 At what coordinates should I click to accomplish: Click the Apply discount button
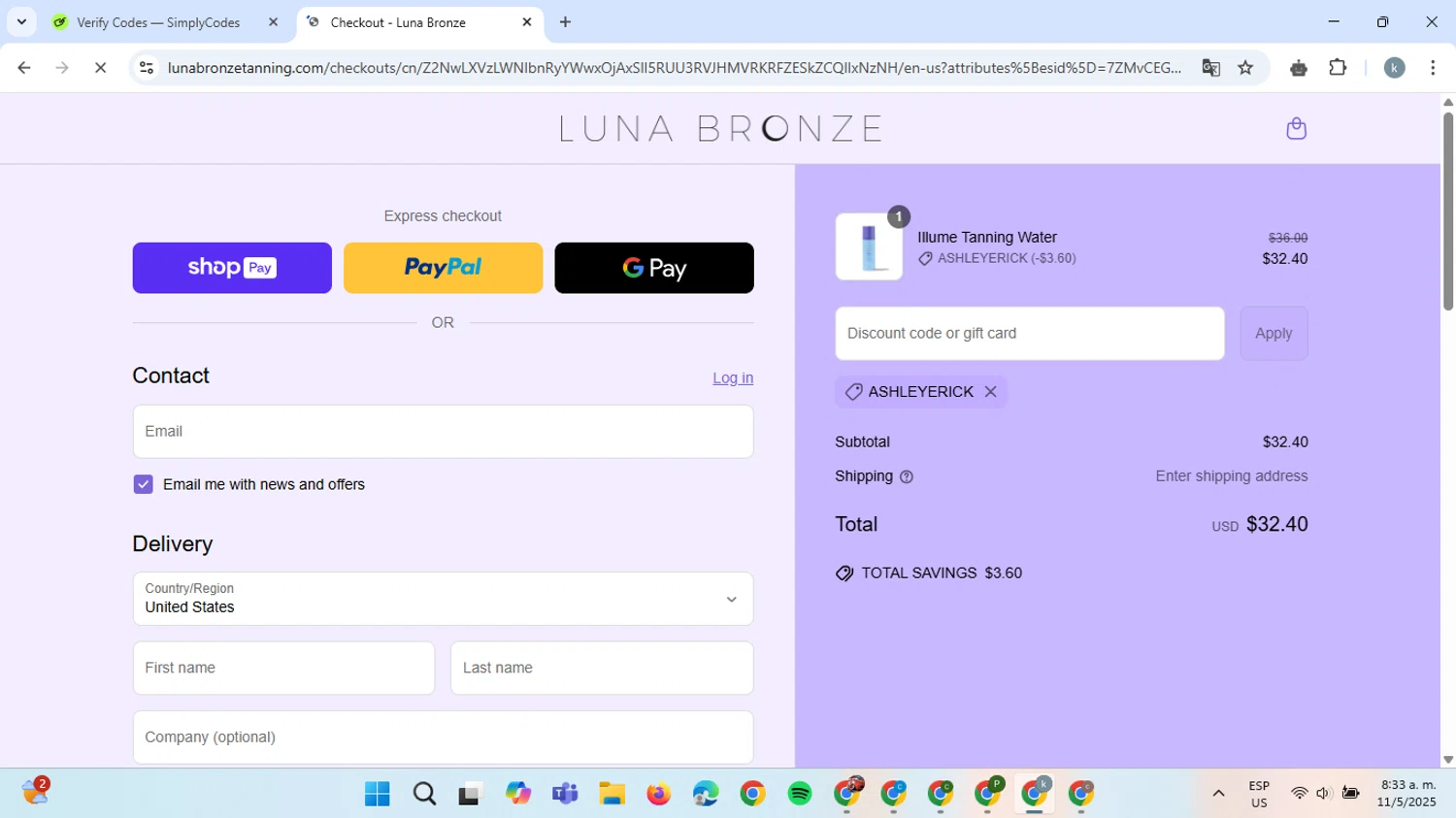point(1274,334)
